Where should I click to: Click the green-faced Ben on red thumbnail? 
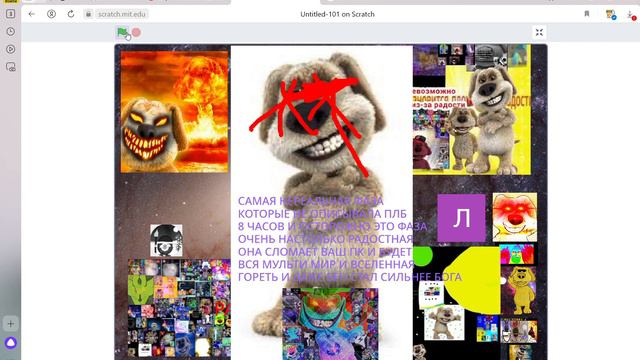click(517, 254)
